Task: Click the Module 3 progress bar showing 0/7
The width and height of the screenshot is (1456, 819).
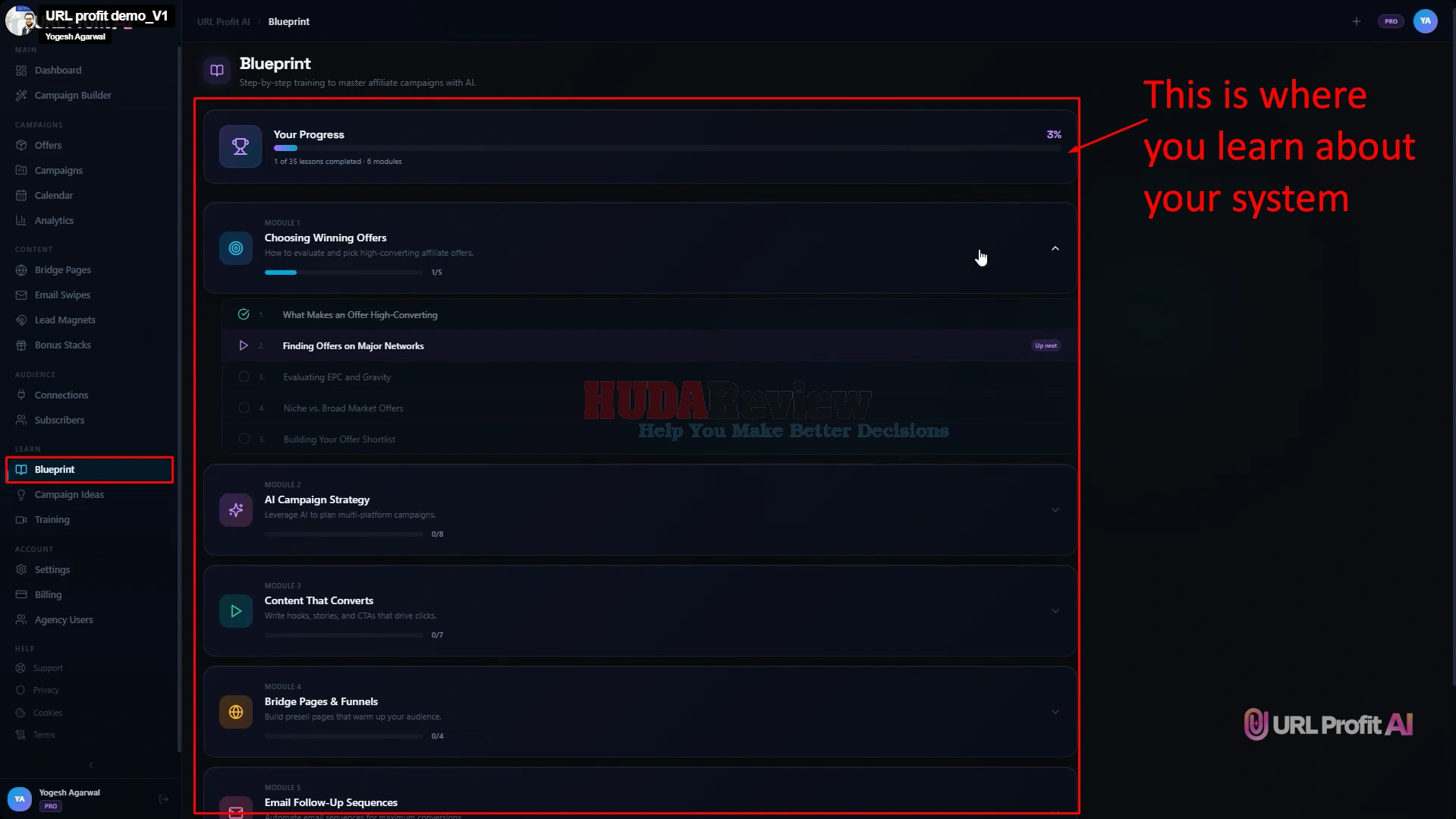Action: tap(344, 635)
